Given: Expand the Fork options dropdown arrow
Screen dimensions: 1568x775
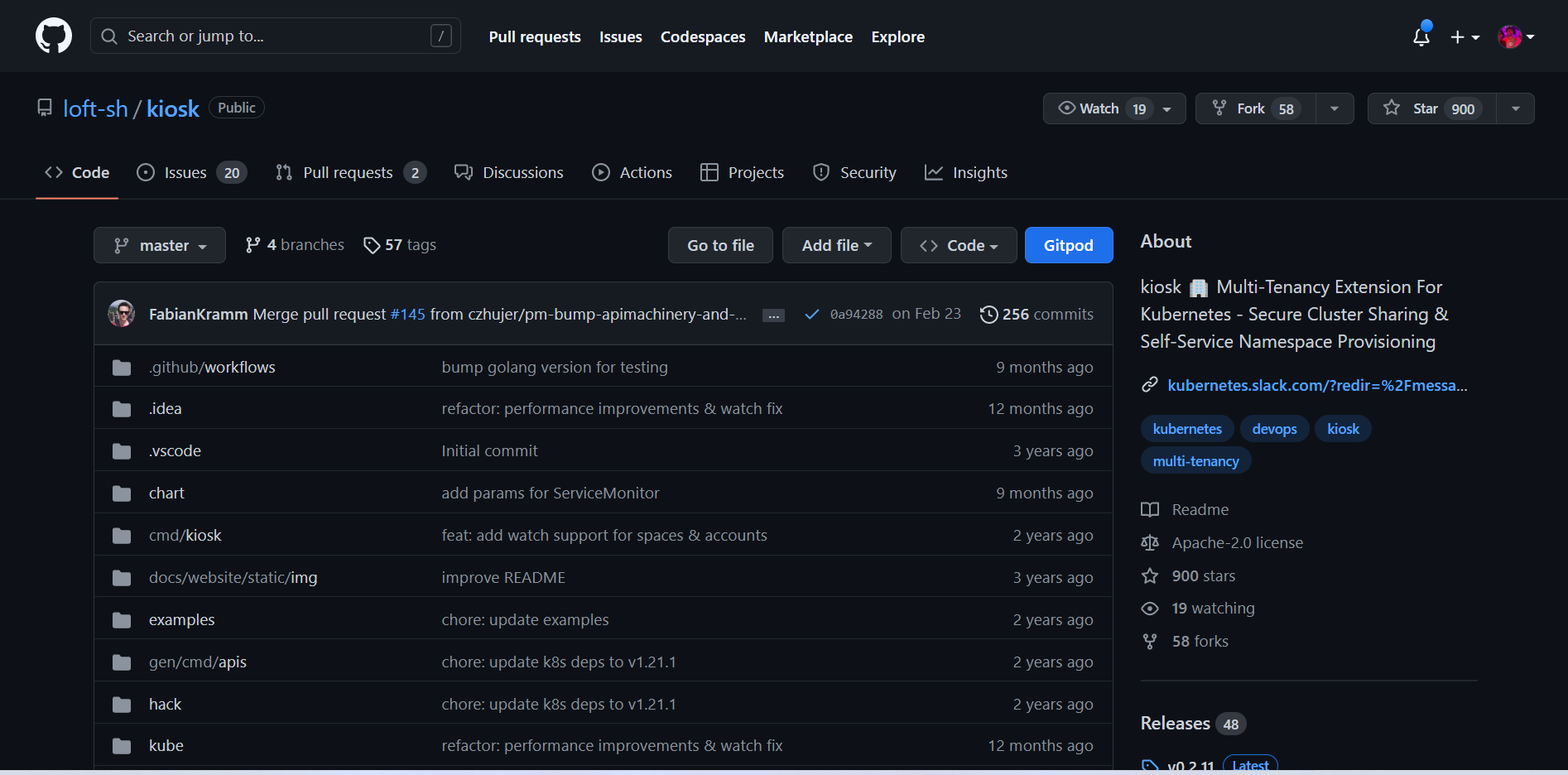Looking at the screenshot, I should tap(1335, 108).
